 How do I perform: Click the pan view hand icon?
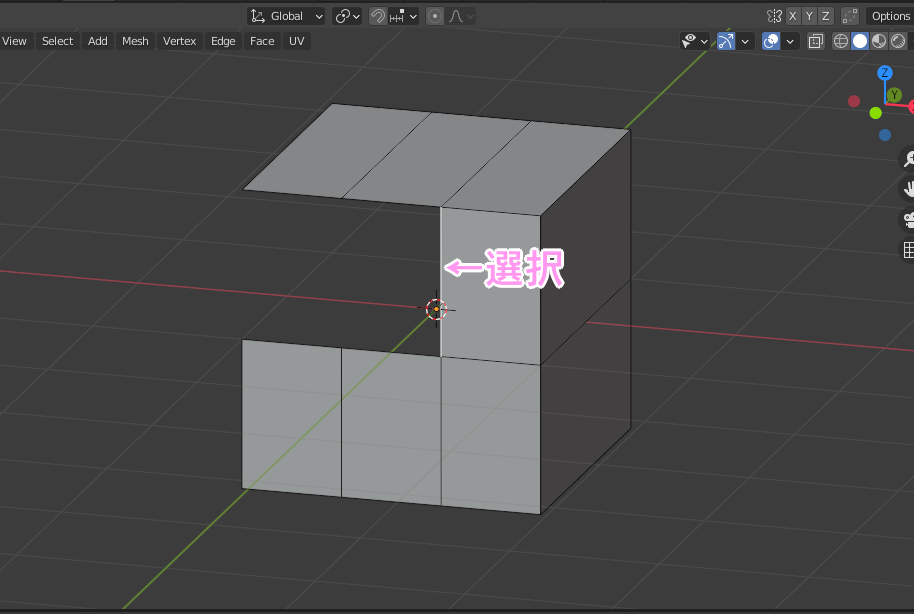click(x=908, y=189)
